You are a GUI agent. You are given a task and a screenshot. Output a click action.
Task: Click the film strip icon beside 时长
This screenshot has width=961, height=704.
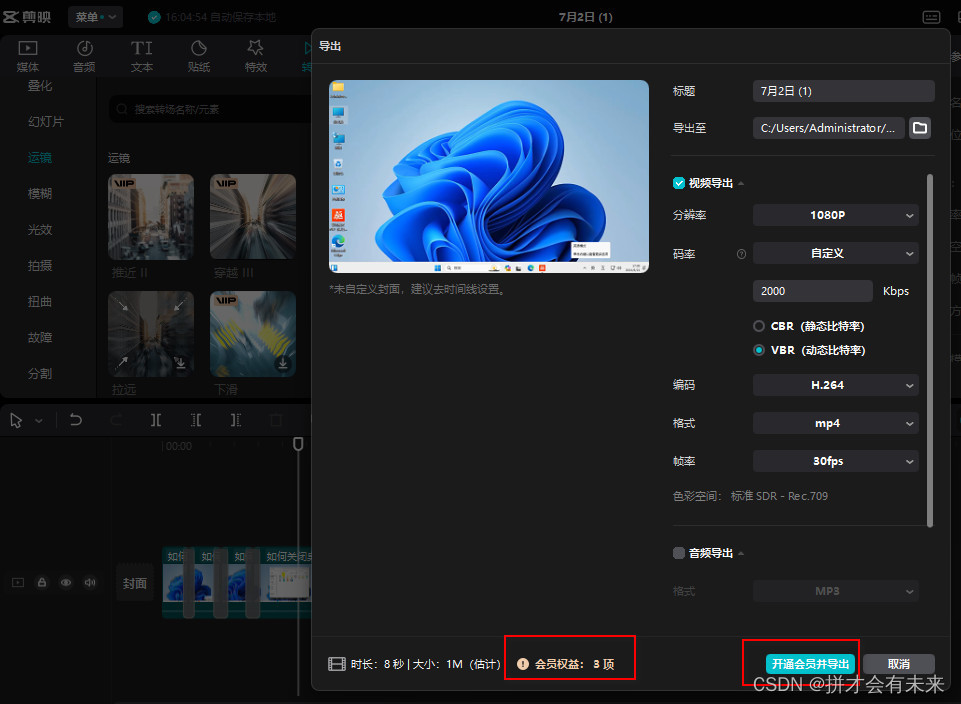(x=337, y=664)
